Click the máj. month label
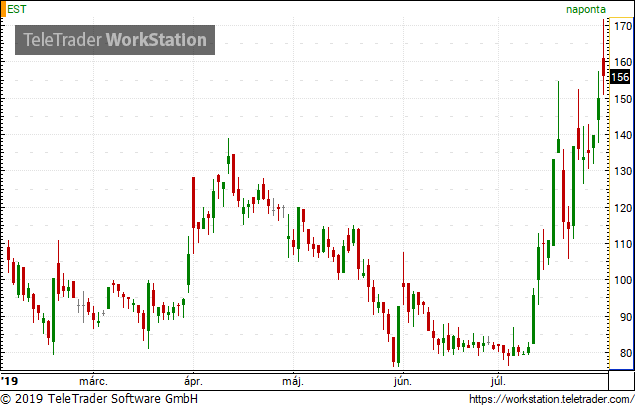Viewport: 635px width, 408px height. tap(293, 382)
